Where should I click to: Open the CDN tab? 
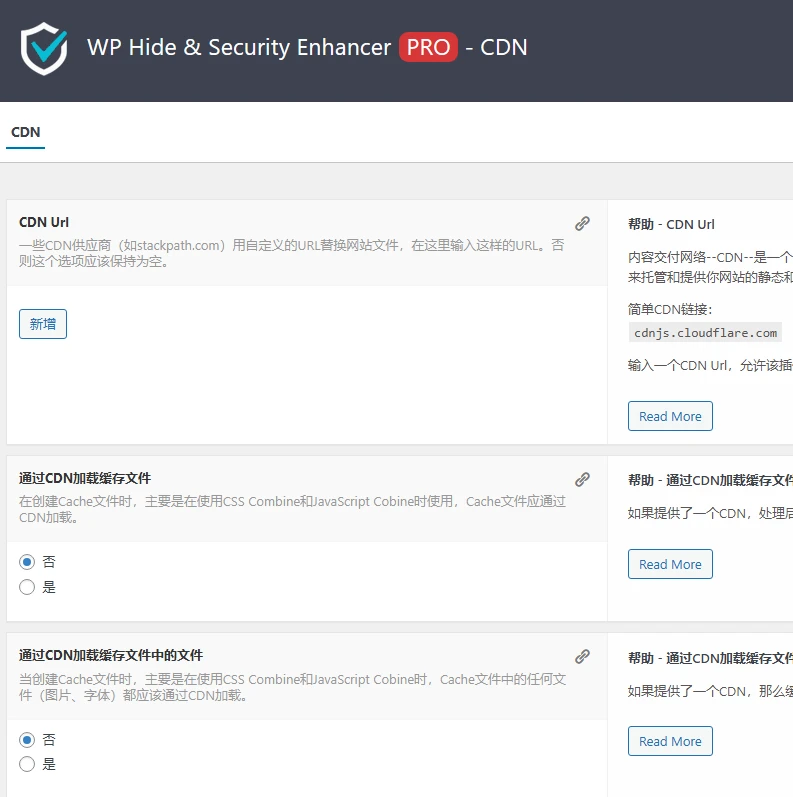click(25, 132)
